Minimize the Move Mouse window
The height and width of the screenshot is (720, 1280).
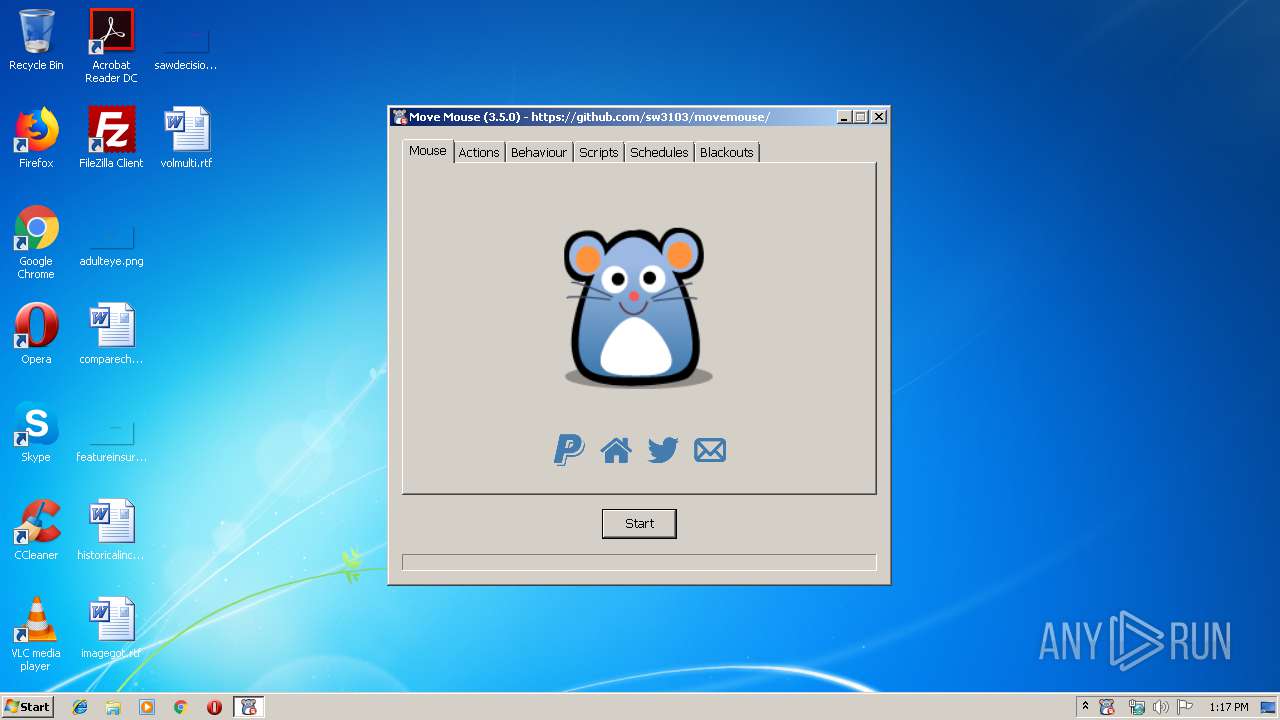pyautogui.click(x=844, y=117)
